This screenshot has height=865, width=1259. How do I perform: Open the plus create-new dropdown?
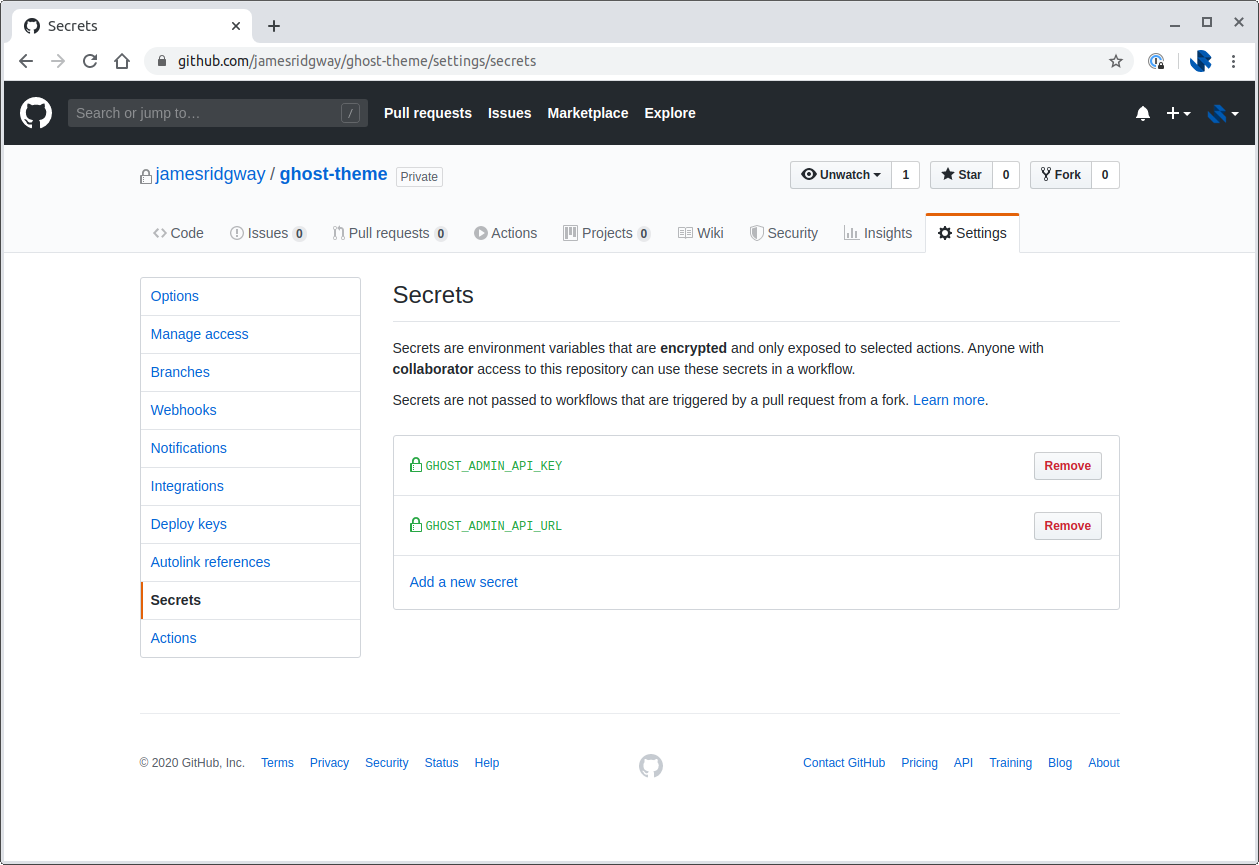[1178, 114]
